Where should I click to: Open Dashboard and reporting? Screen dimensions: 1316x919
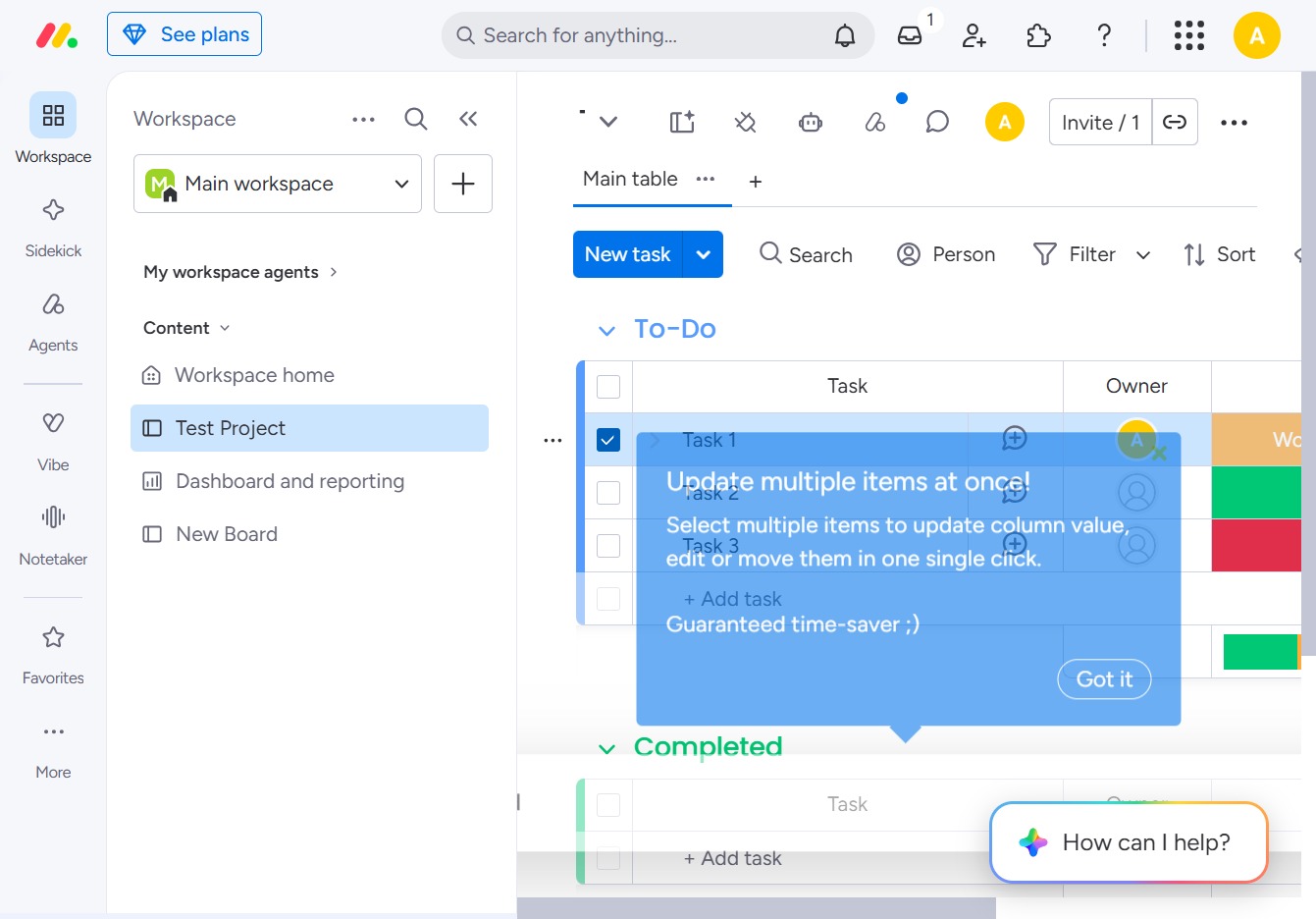(x=309, y=481)
